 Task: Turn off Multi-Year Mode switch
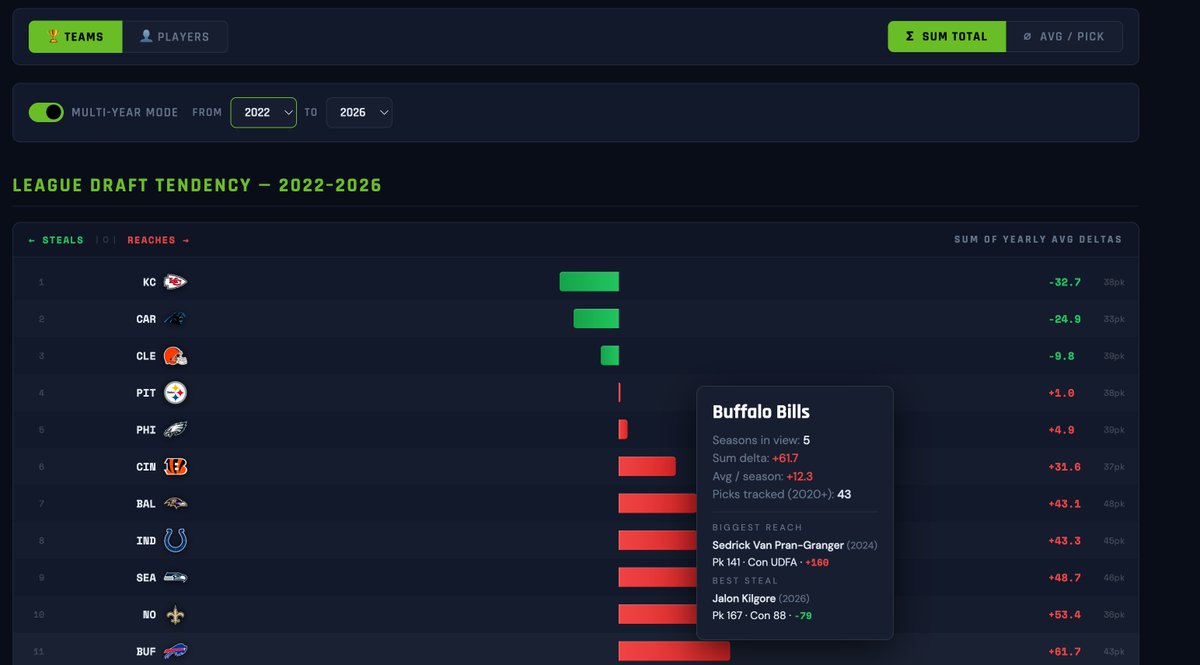pos(46,112)
